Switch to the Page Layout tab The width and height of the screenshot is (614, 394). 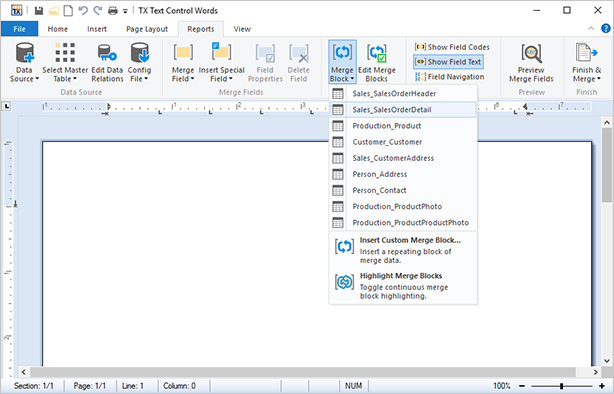pyautogui.click(x=147, y=29)
